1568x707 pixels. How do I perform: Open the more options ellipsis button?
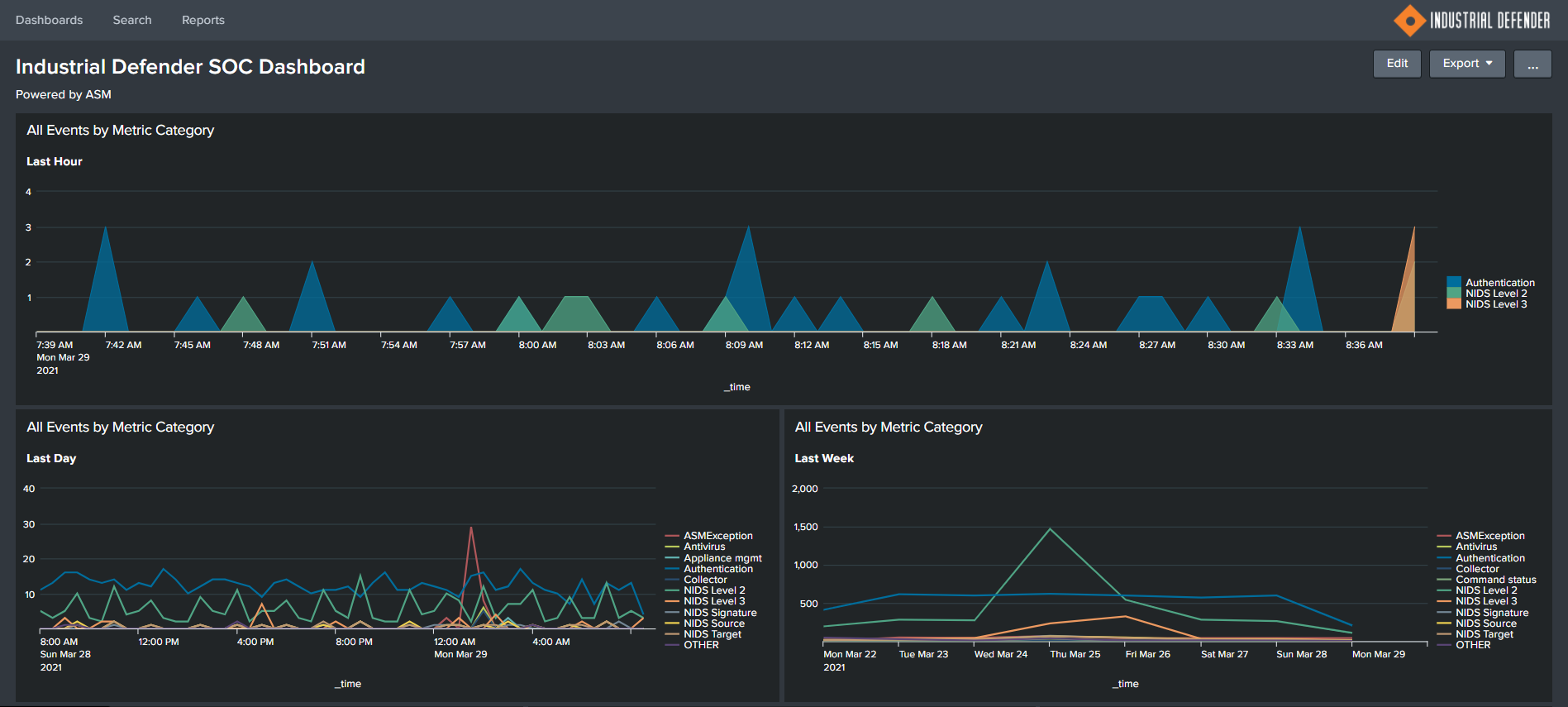(x=1532, y=64)
